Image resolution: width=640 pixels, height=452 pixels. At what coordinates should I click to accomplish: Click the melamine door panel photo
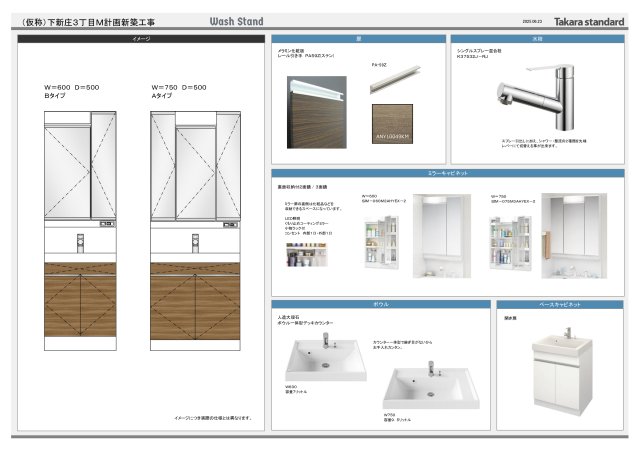click(316, 112)
